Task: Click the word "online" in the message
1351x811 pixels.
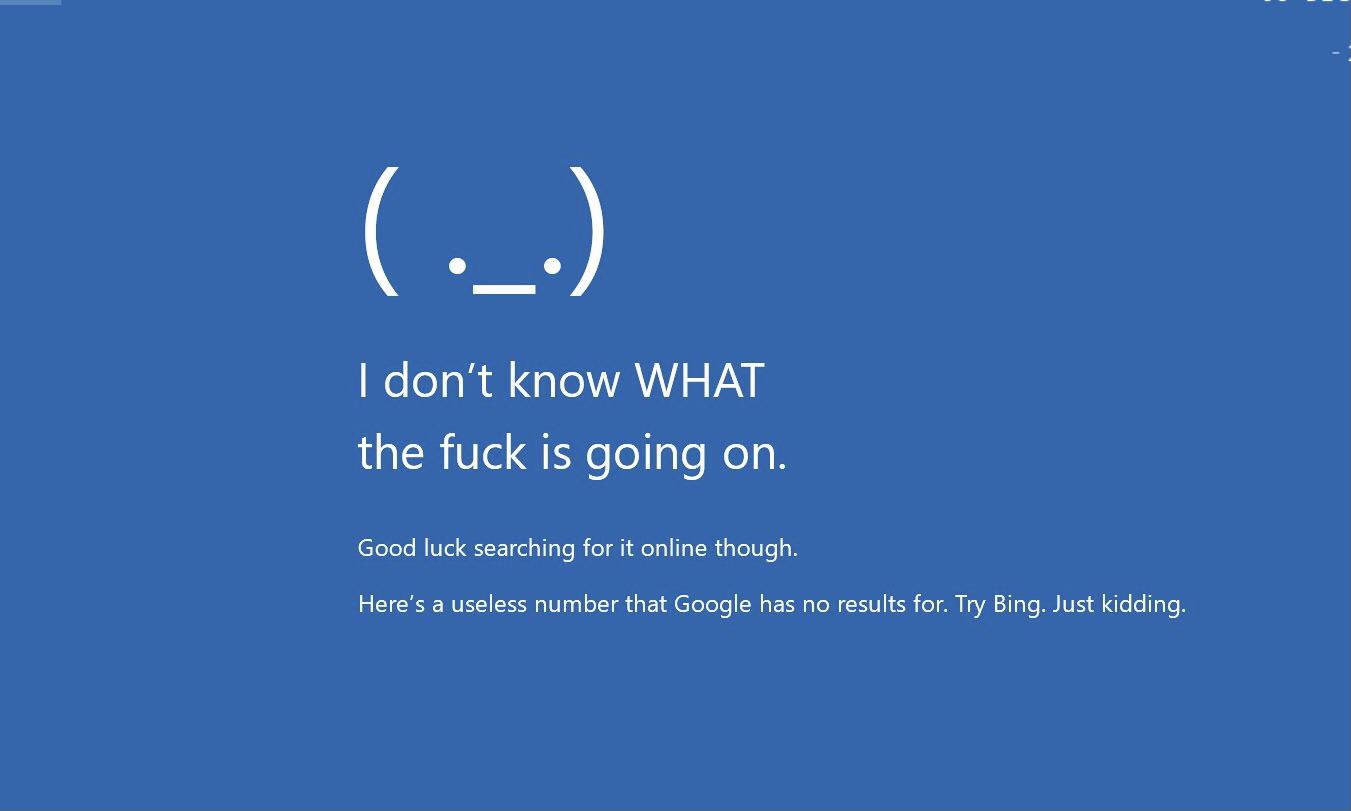Action: [x=673, y=548]
